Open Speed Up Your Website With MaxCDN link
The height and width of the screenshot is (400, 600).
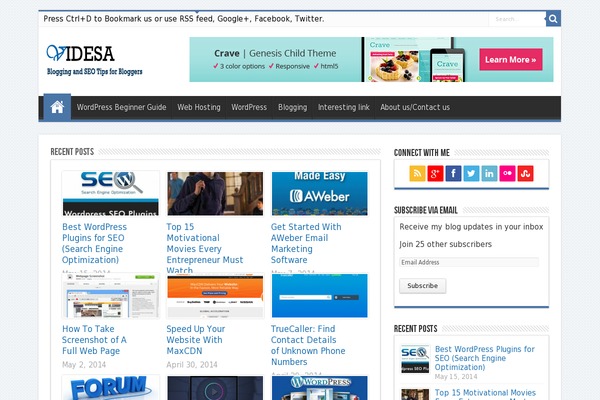pyautogui.click(x=196, y=340)
